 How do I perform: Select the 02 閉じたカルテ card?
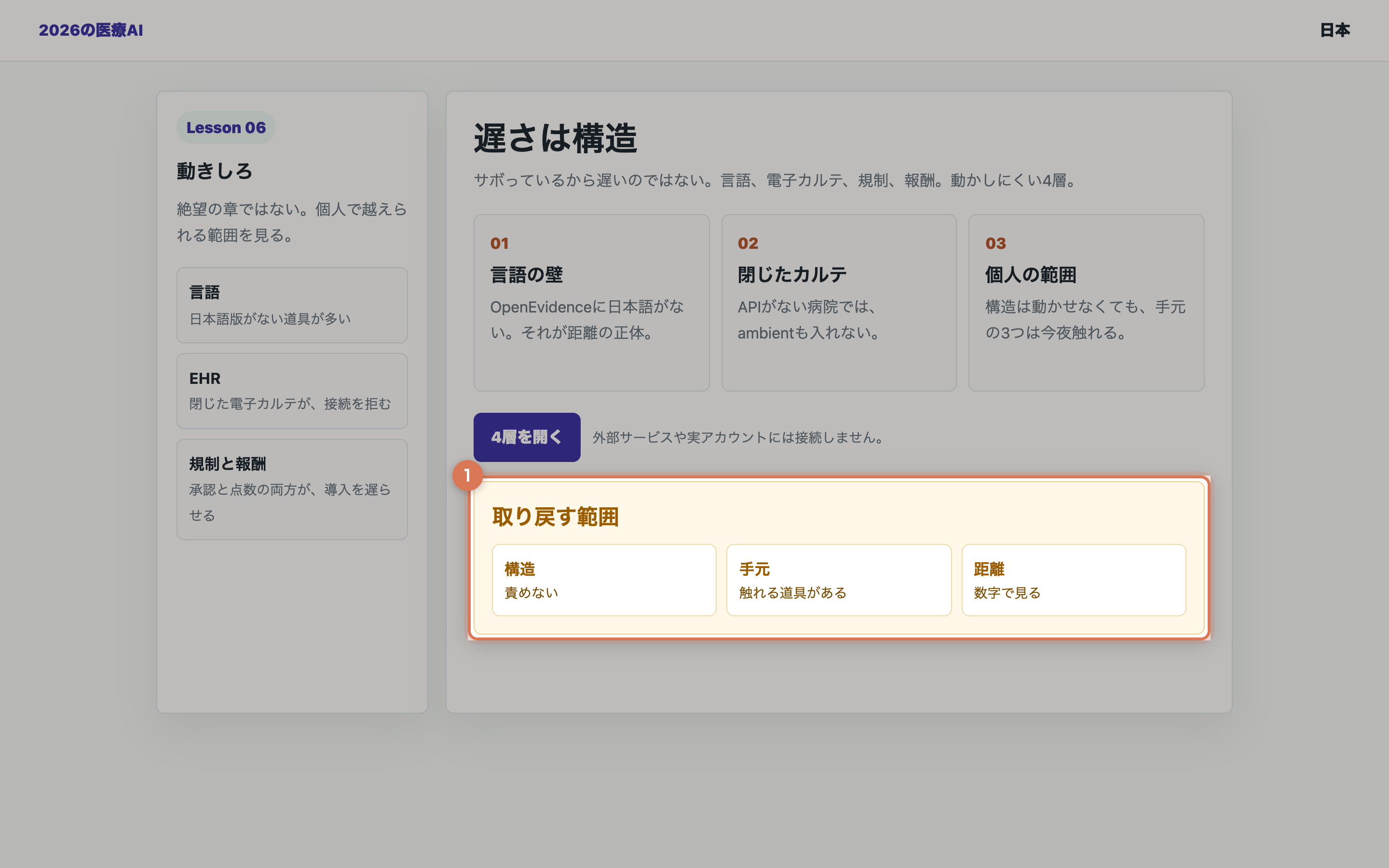pyautogui.click(x=839, y=302)
